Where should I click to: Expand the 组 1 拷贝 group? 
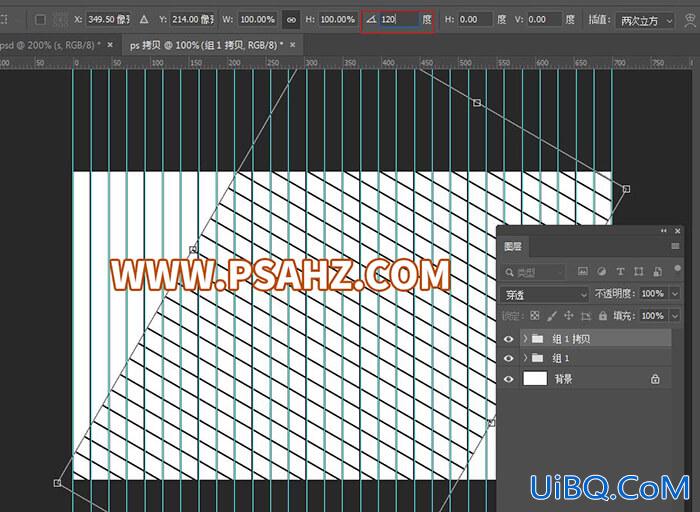coord(525,338)
